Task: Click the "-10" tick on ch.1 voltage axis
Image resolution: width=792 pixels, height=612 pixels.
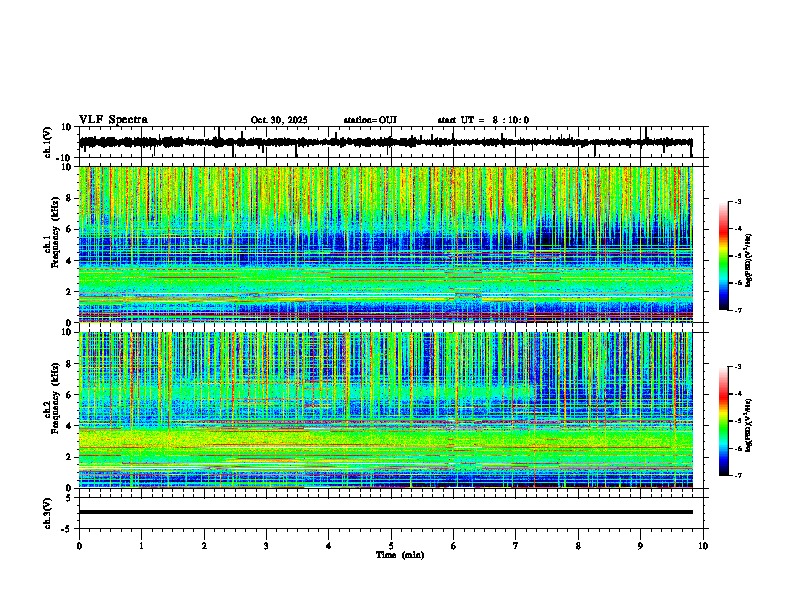Action: (65, 158)
